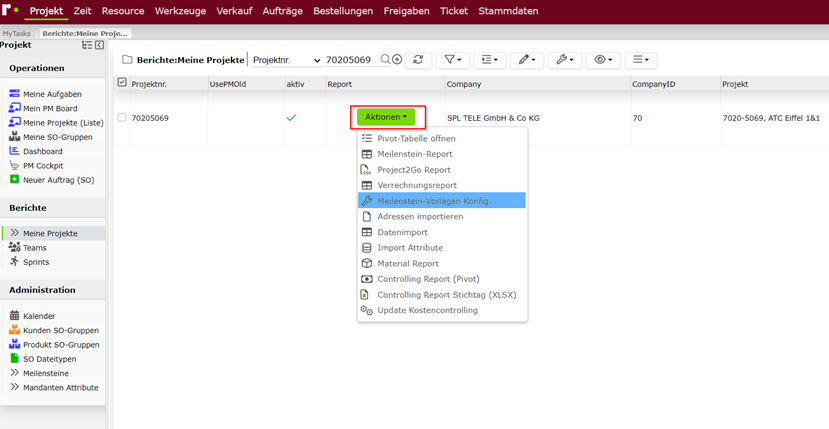Open the Freigaben menu
829x429 pixels.
point(407,11)
